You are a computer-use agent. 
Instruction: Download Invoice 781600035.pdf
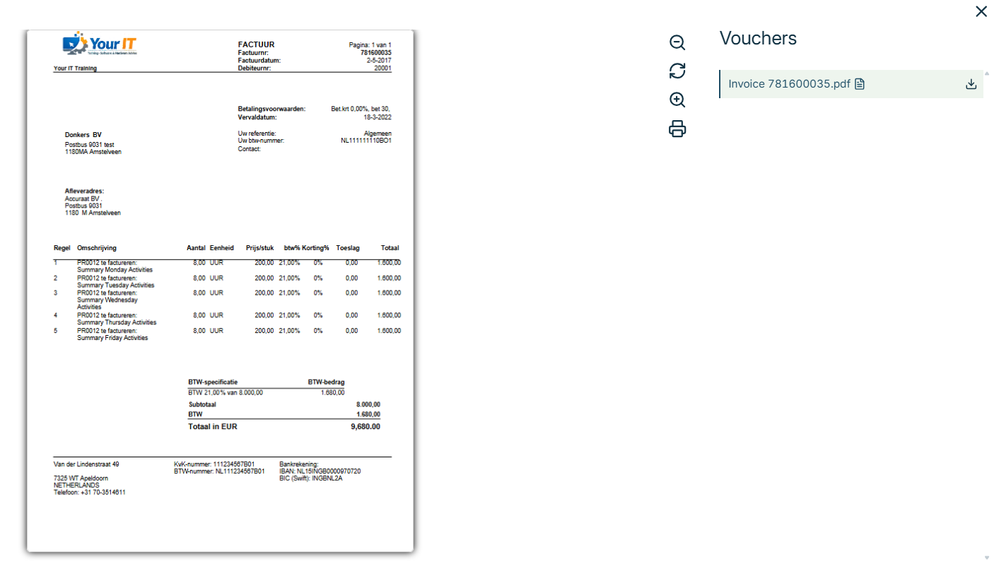tap(971, 84)
